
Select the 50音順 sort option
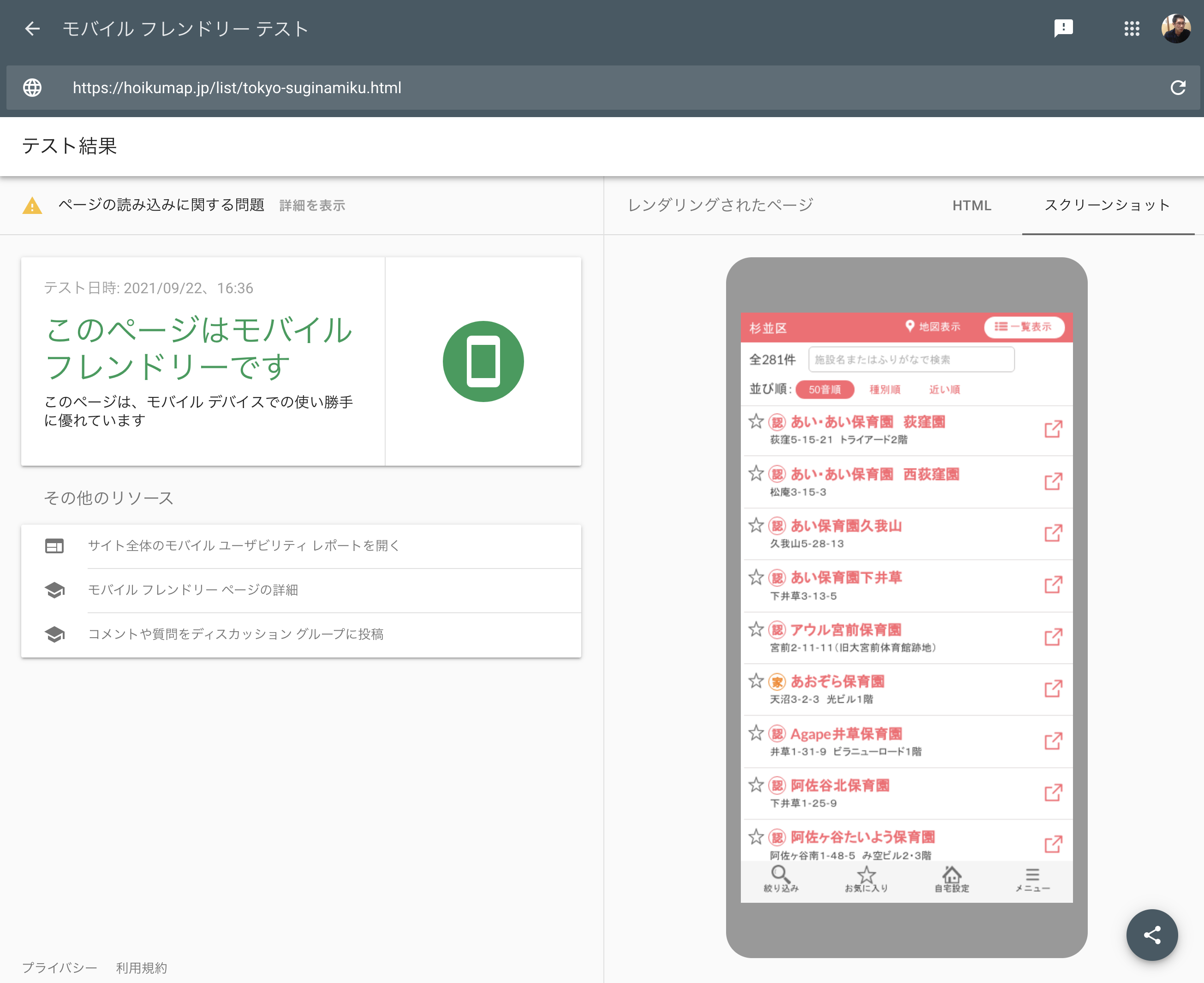tap(824, 390)
